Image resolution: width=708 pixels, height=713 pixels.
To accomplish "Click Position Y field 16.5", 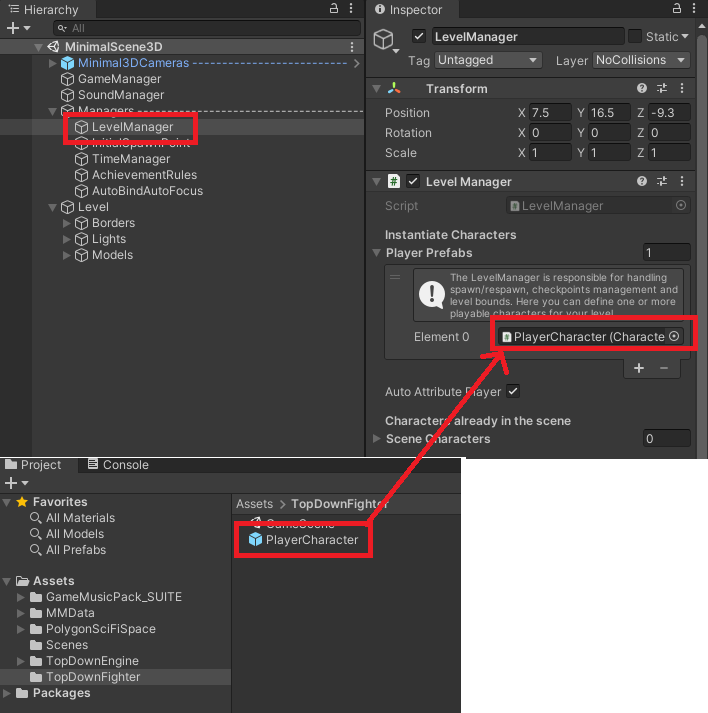I will tap(609, 113).
